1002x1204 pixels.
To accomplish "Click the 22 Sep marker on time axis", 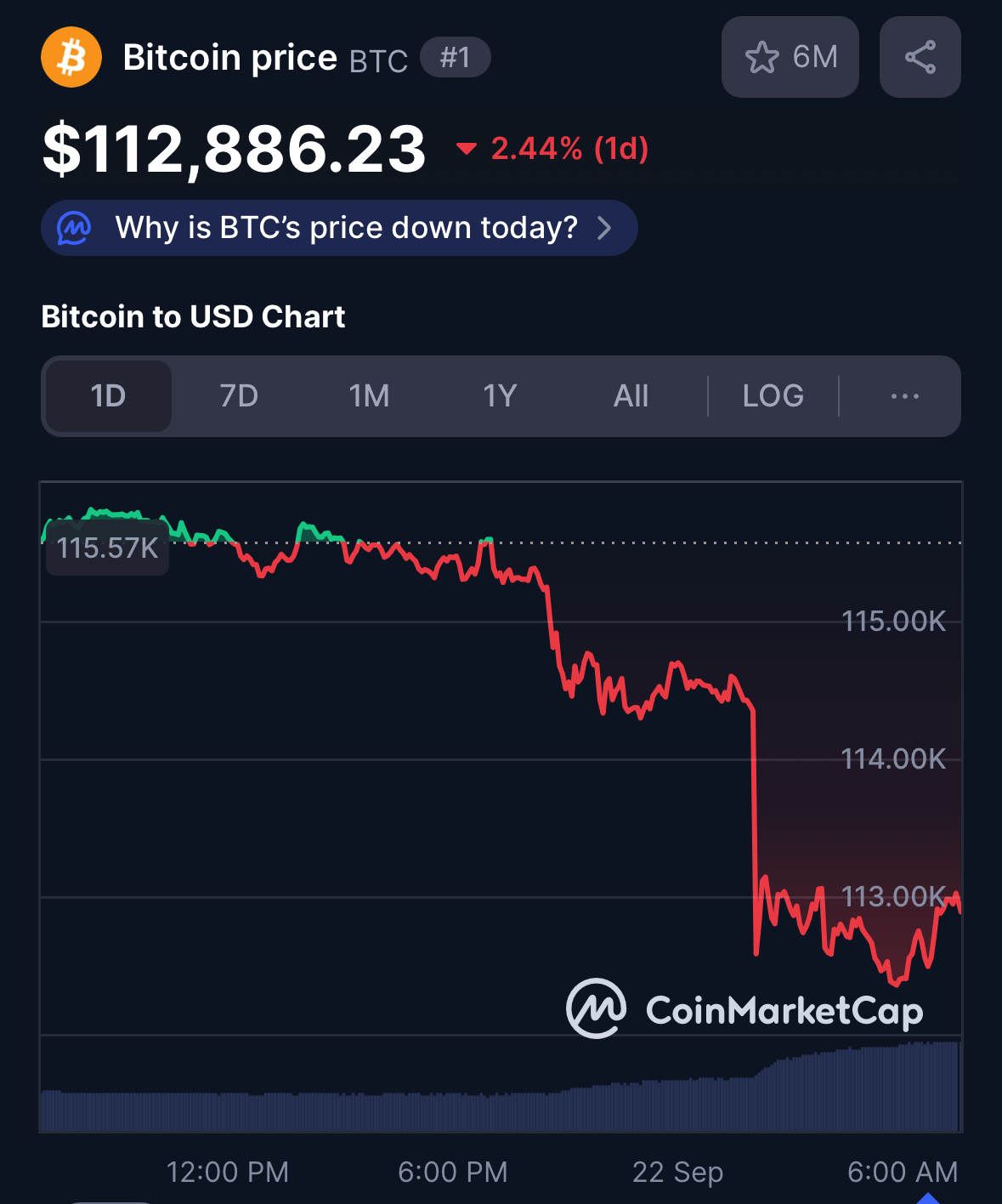I will point(677,1172).
